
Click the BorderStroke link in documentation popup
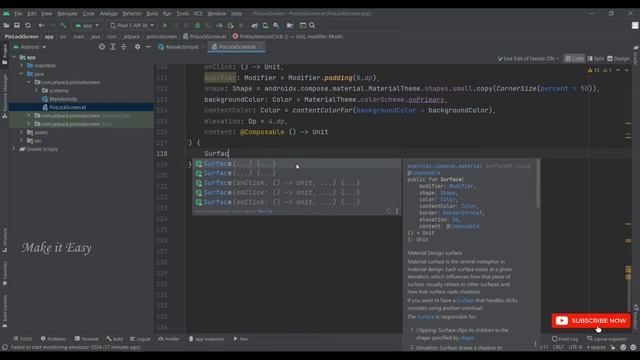pos(461,213)
